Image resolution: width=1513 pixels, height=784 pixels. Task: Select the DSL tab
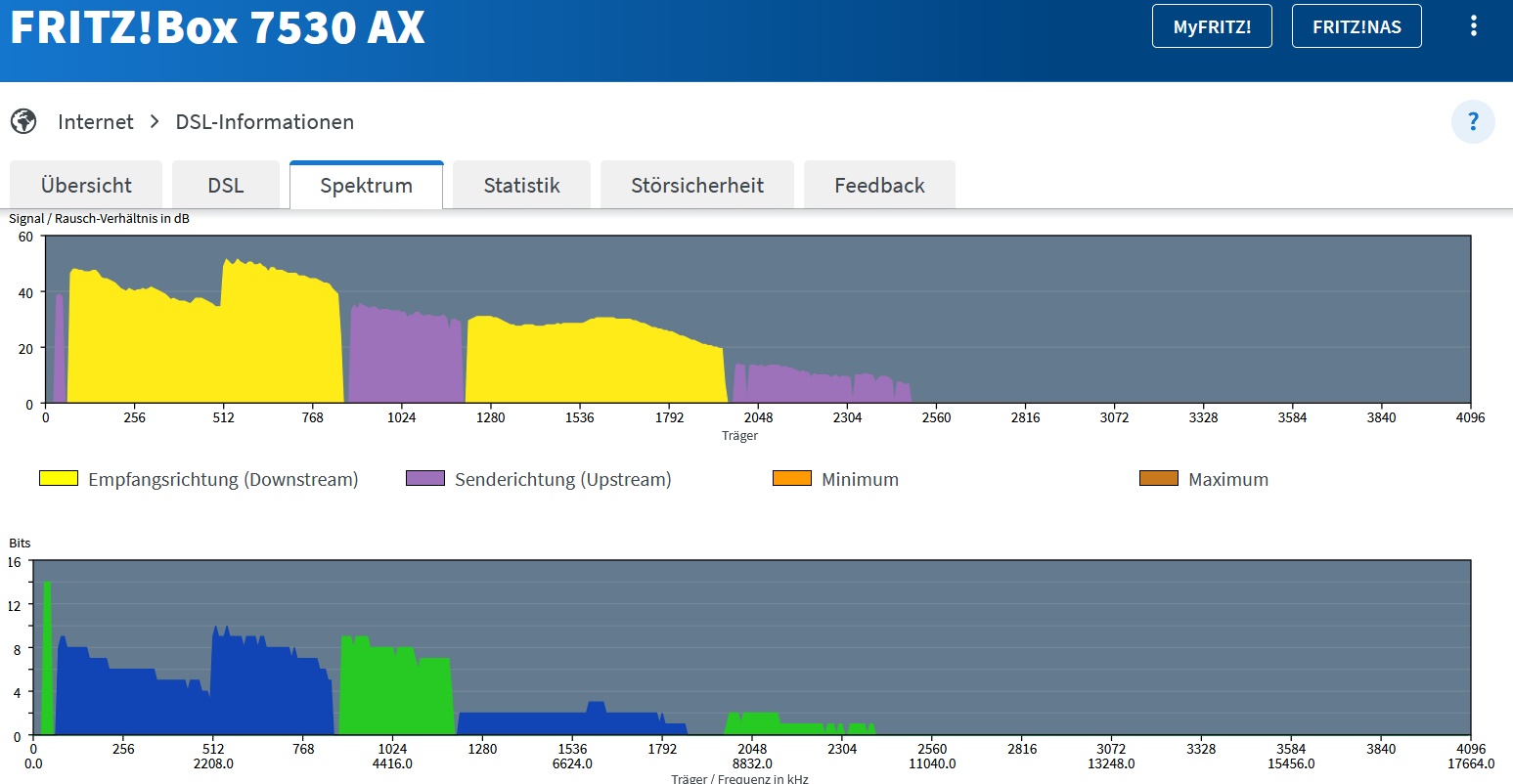226,186
